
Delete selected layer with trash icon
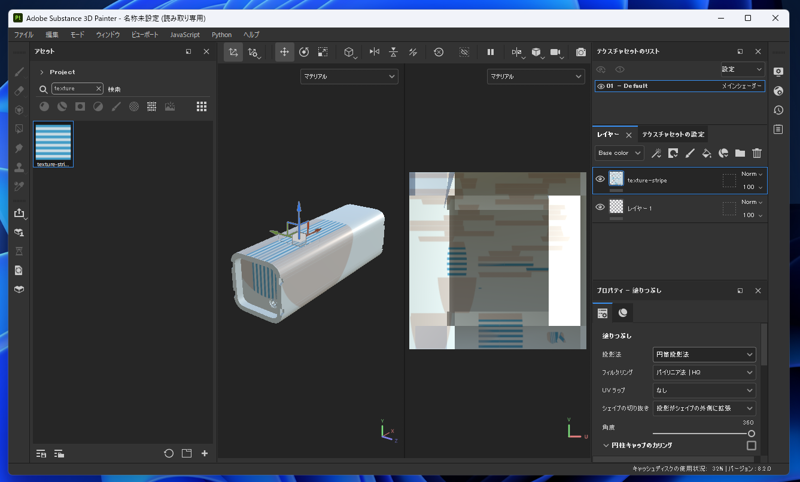pyautogui.click(x=757, y=153)
